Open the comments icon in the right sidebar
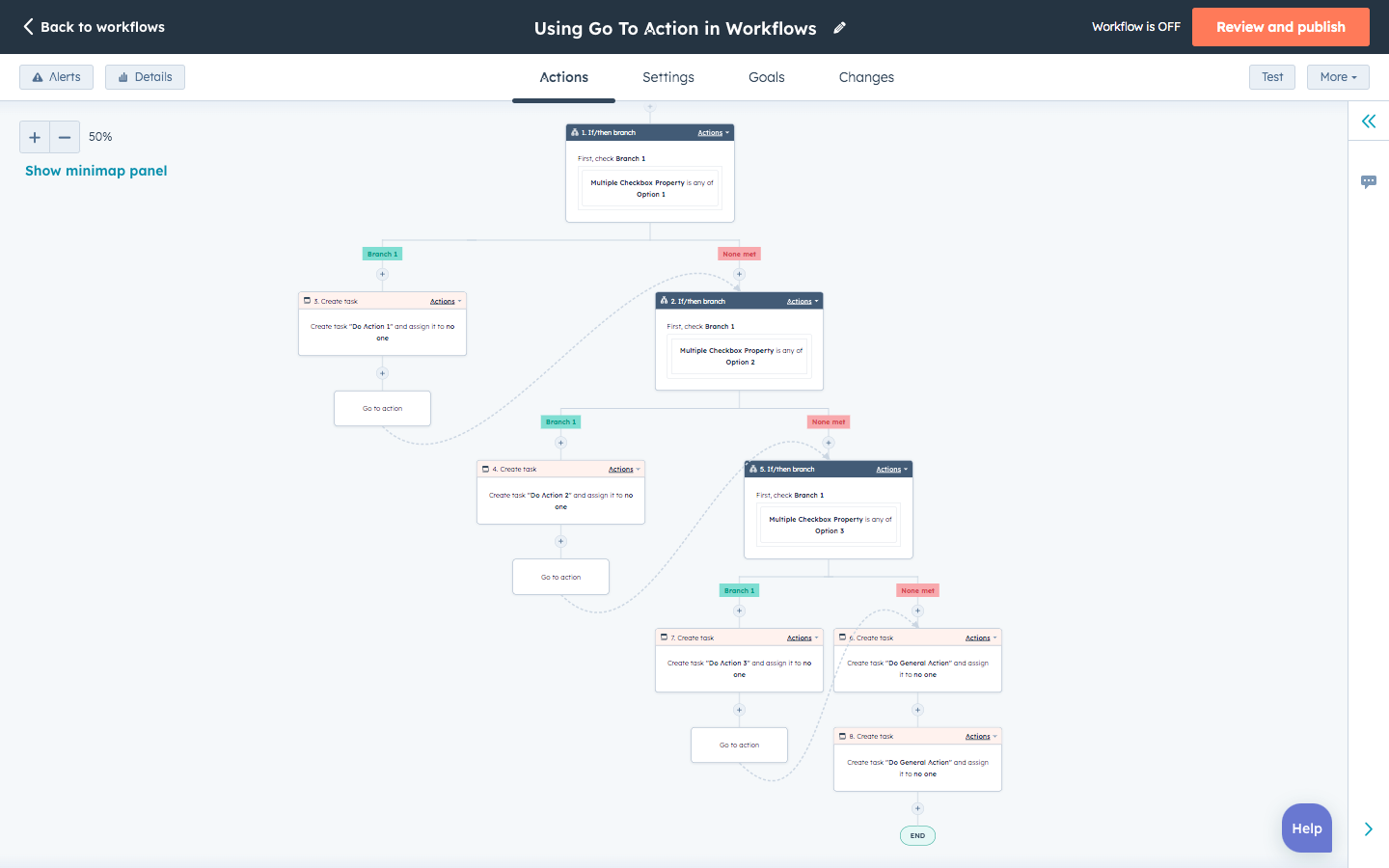The image size is (1389, 868). pyautogui.click(x=1369, y=182)
